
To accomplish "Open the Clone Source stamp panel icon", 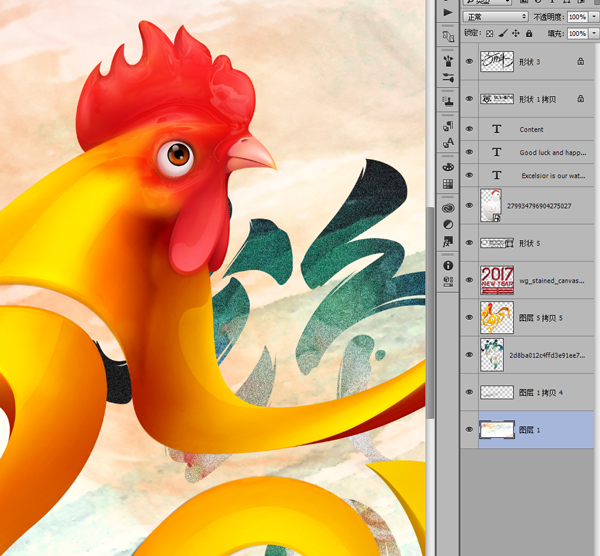I will point(448,101).
